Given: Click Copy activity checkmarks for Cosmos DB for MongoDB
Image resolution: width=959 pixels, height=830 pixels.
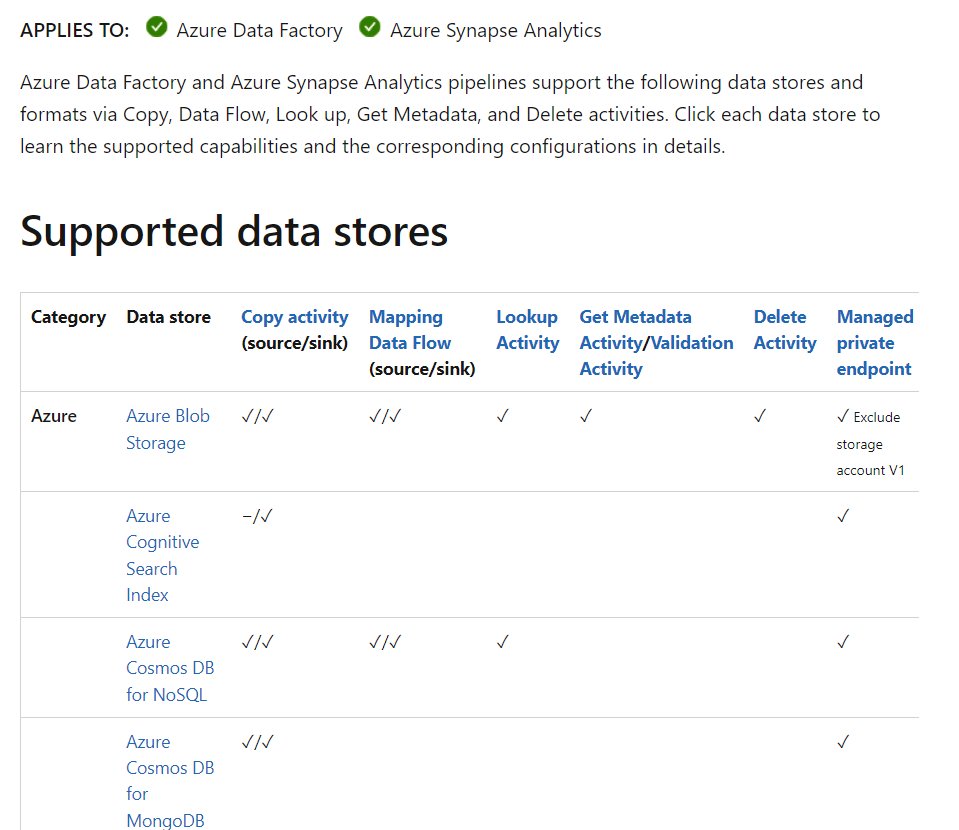Looking at the screenshot, I should click(x=257, y=742).
